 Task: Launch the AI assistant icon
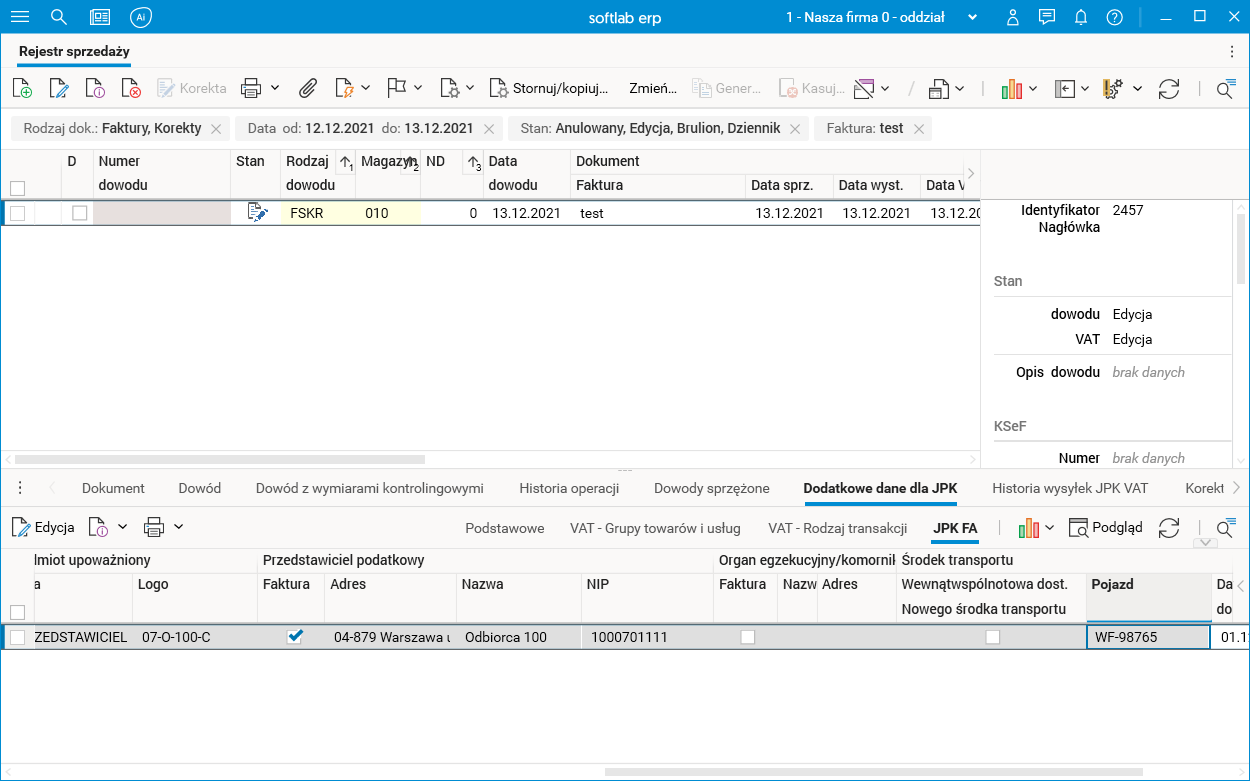click(x=141, y=18)
